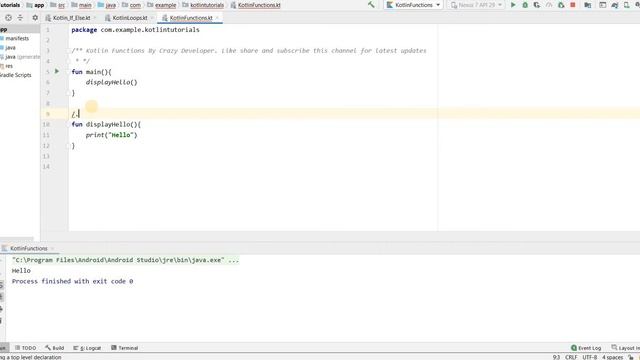Screen dimensions: 640x360
Task: Select the KotlinFunctions.kt editor tab
Action: [x=191, y=18]
